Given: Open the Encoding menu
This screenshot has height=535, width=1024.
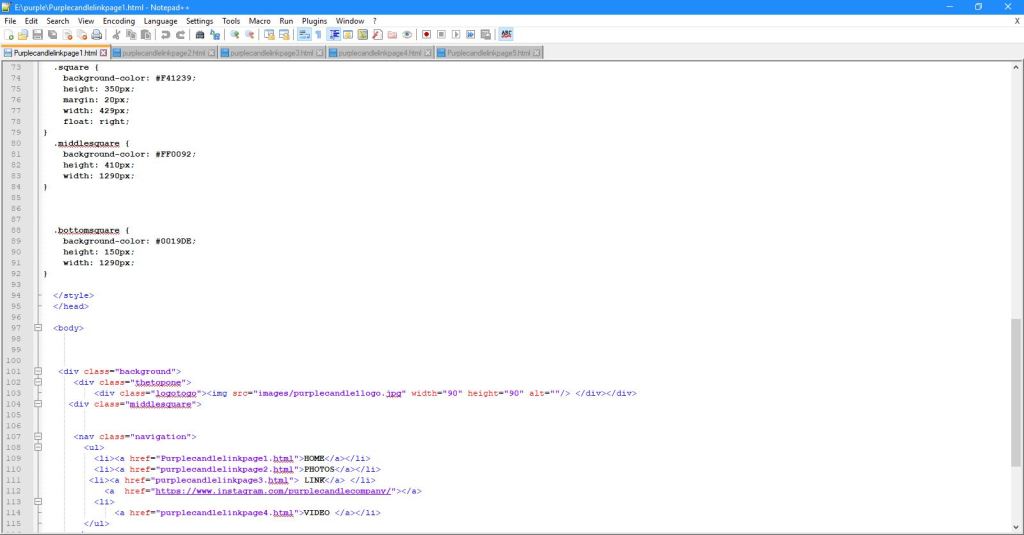Looking at the screenshot, I should point(119,20).
